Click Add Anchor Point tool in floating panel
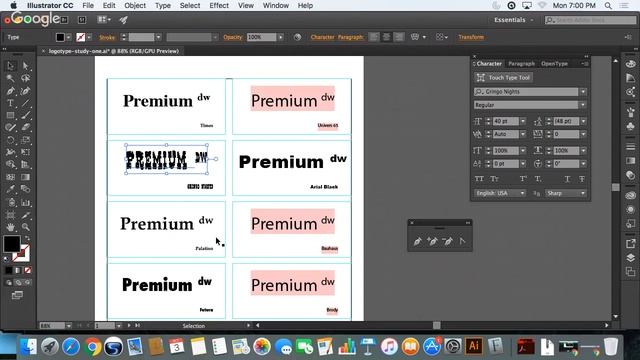 (432, 241)
